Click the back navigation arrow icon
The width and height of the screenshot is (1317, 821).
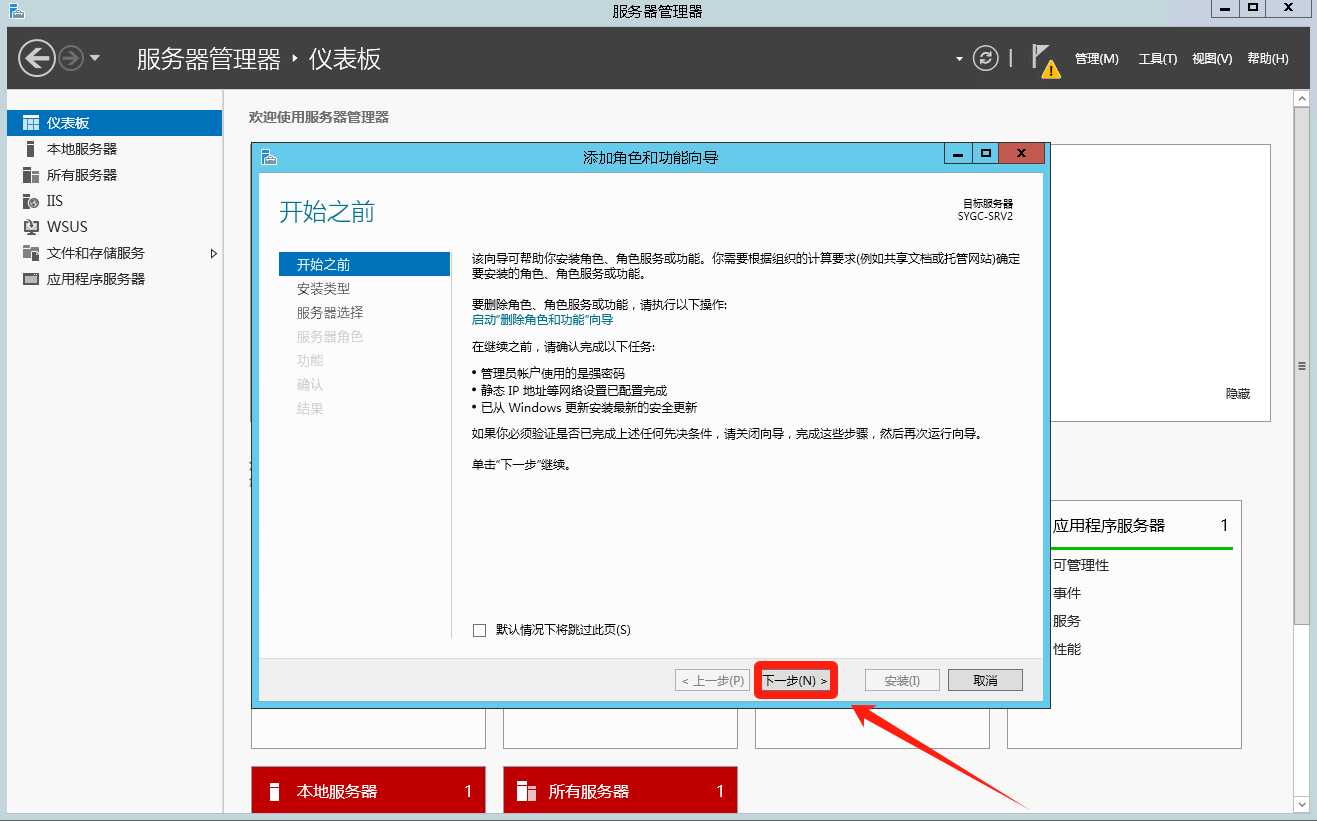point(37,58)
